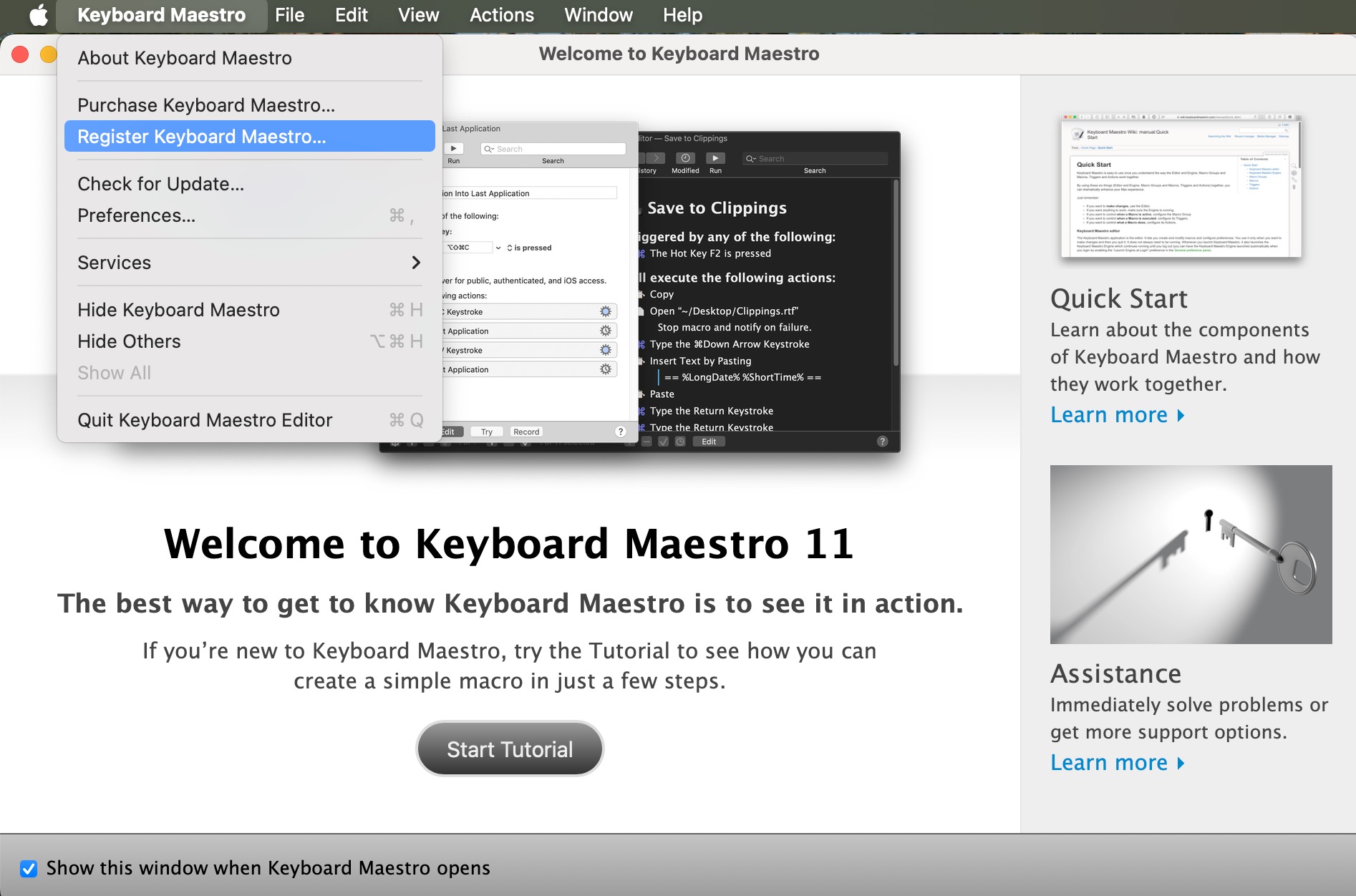Follow the Quick Start Learn more link
The image size is (1356, 896).
click(x=1108, y=415)
